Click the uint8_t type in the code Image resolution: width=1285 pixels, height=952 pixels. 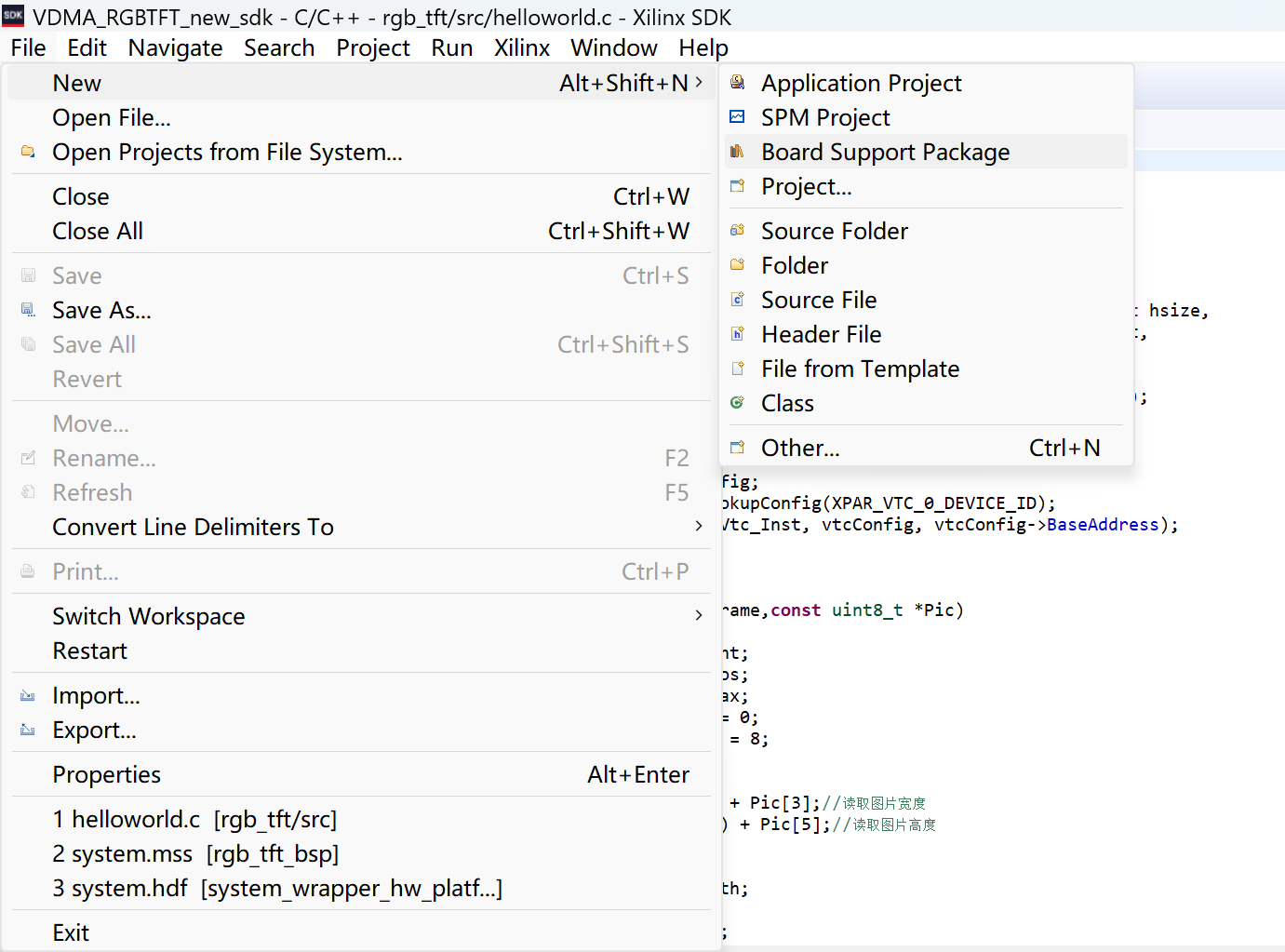coord(867,610)
